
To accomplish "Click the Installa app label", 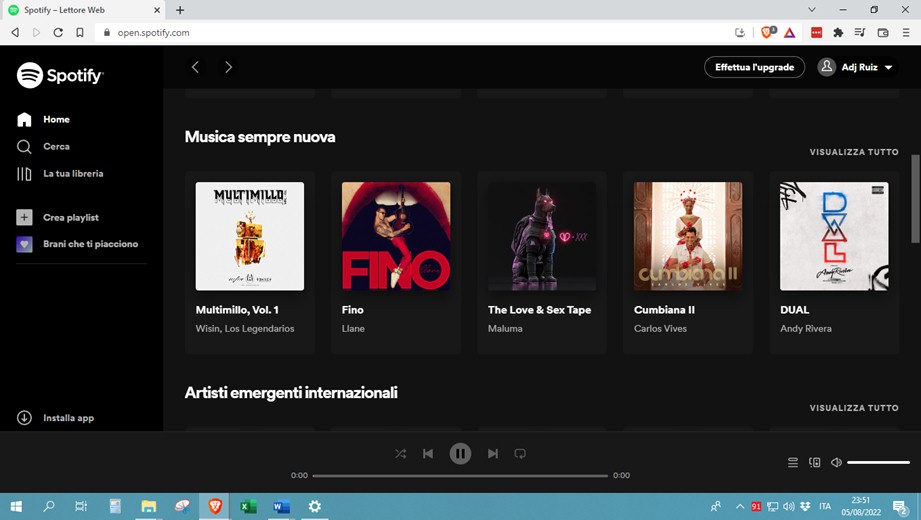I will click(69, 418).
